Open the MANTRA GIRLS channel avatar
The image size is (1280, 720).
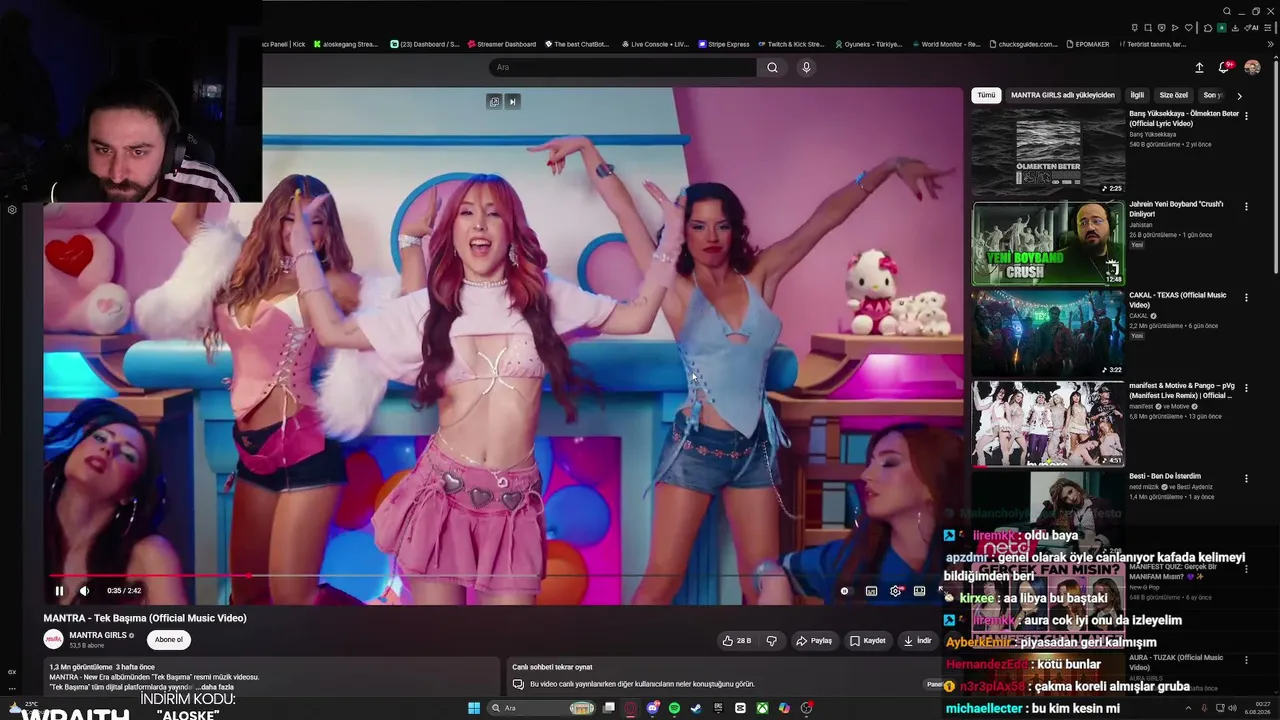tap(53, 639)
